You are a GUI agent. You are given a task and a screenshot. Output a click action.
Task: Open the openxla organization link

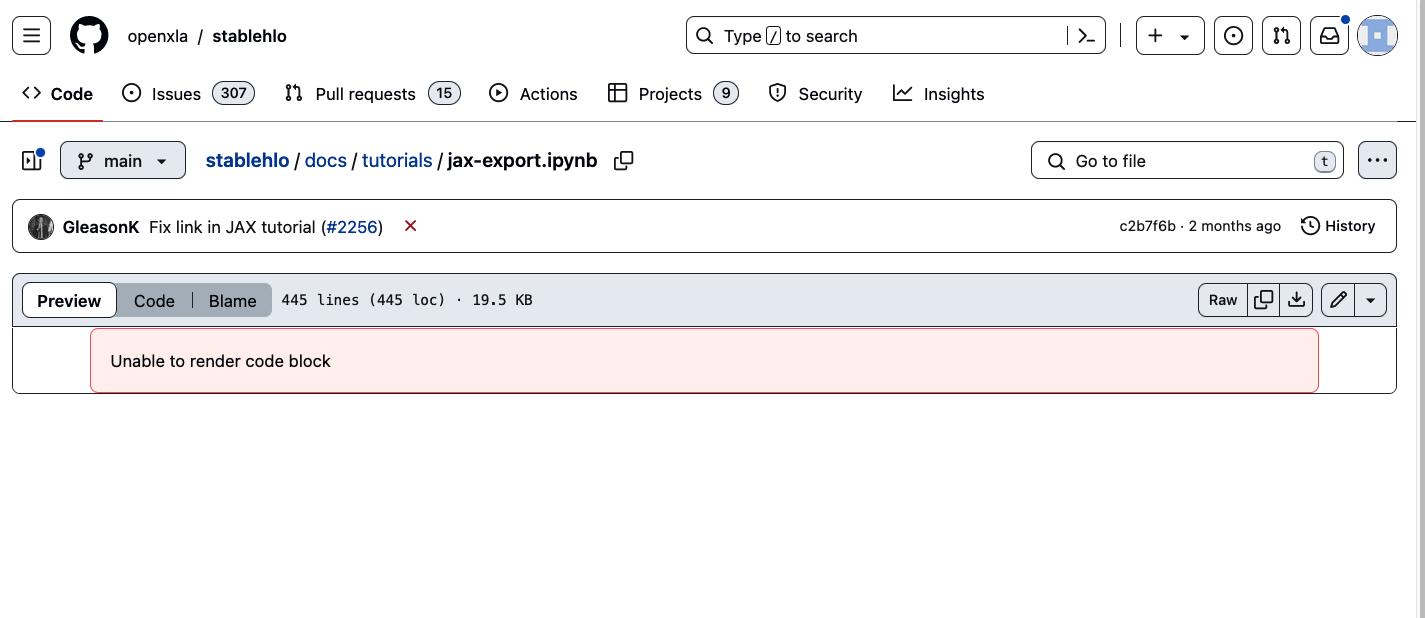tap(158, 36)
